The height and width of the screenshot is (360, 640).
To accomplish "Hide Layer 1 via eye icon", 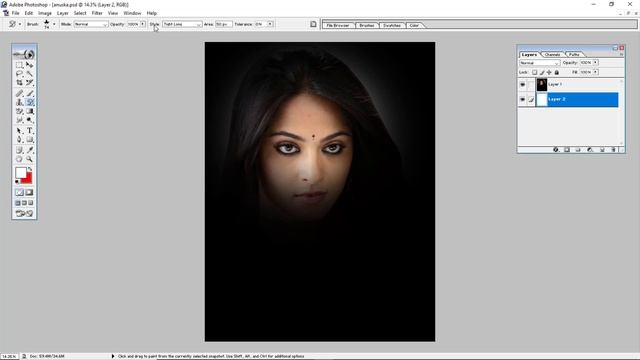I will (x=522, y=84).
